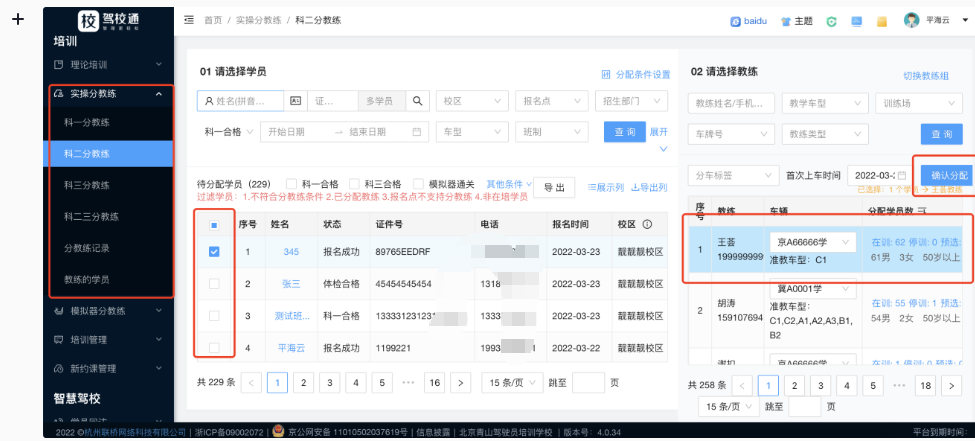Click the 展示列 column display icon
The height and width of the screenshot is (441, 975).
coord(591,187)
